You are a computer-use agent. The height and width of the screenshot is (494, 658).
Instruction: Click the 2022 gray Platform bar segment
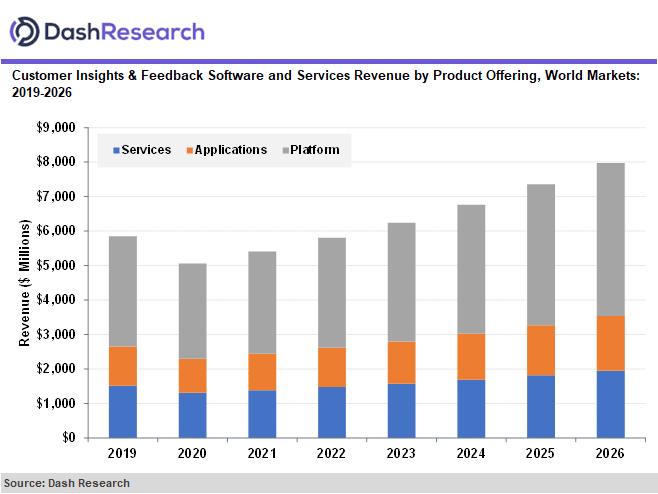pyautogui.click(x=332, y=292)
